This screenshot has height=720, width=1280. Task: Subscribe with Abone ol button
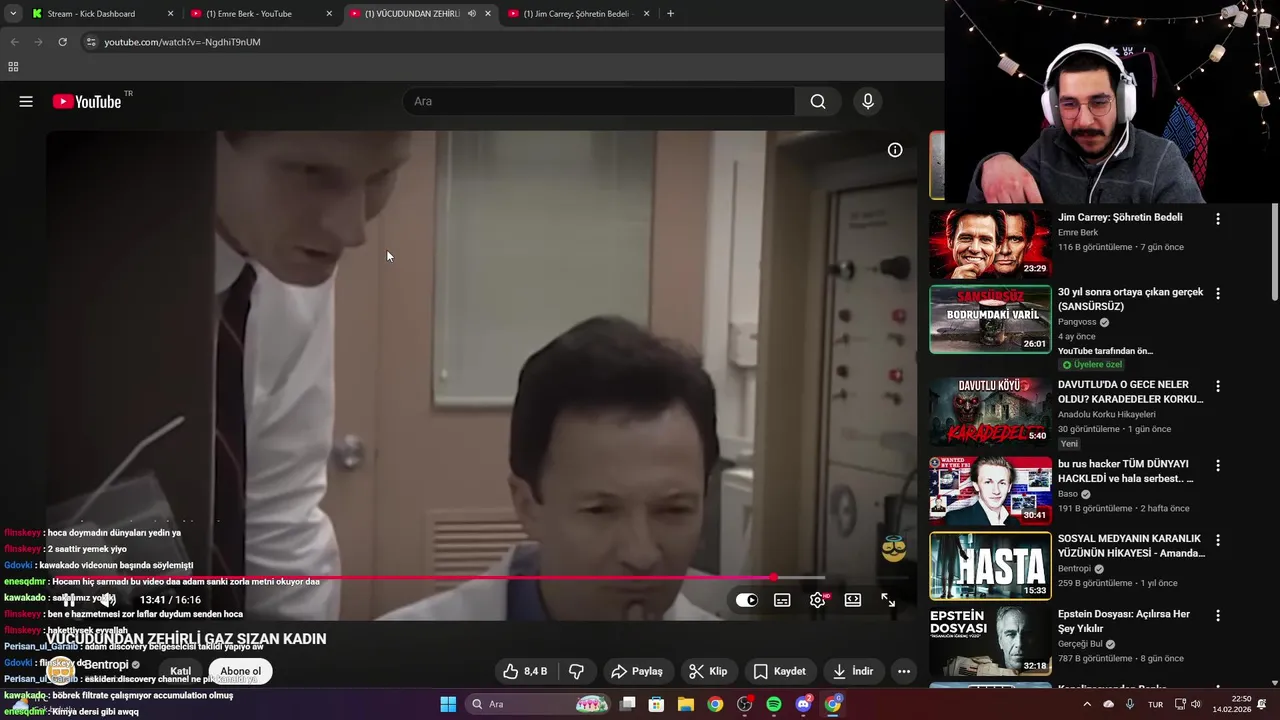pyautogui.click(x=240, y=671)
